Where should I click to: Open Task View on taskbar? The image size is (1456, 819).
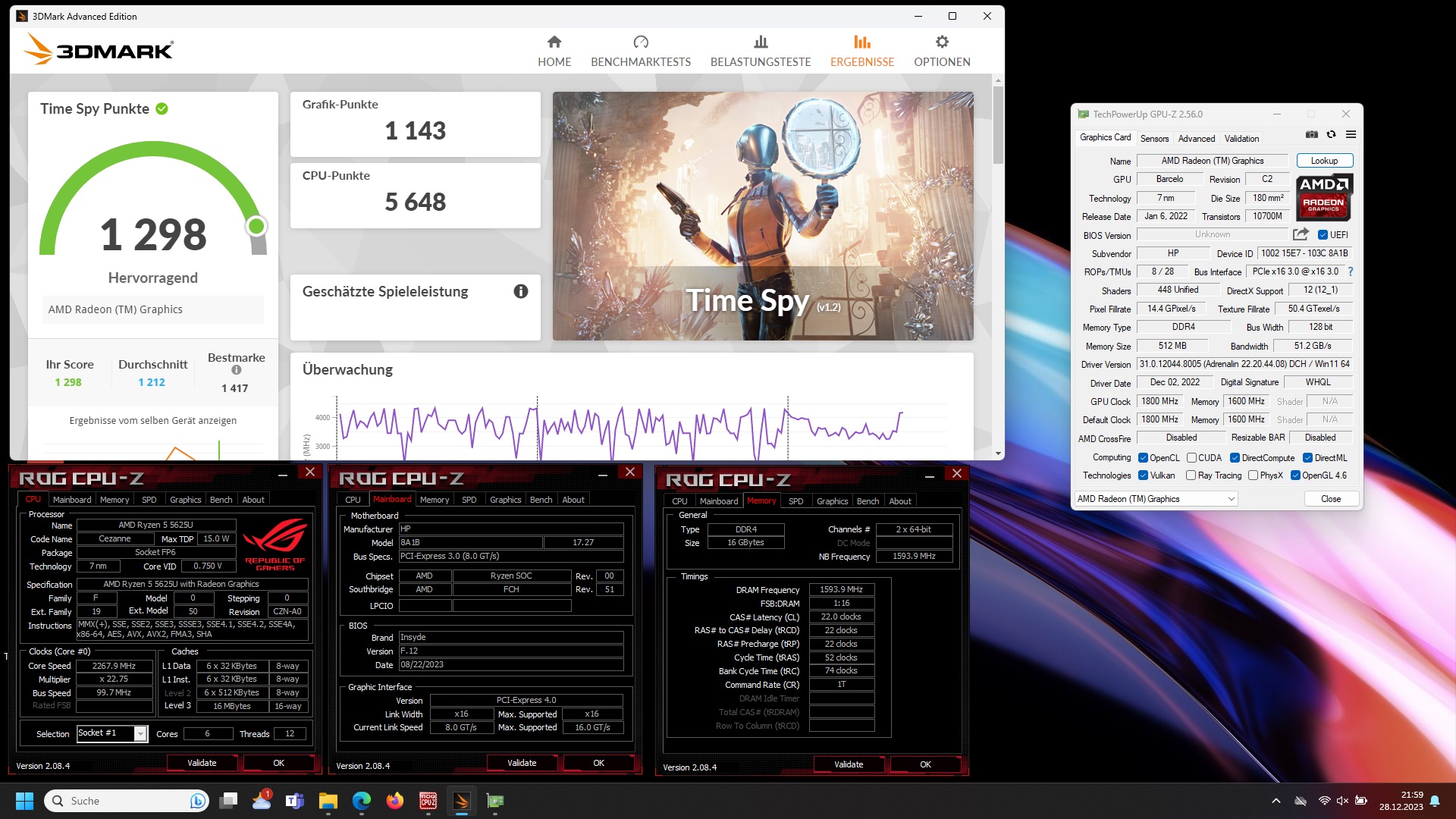point(228,801)
